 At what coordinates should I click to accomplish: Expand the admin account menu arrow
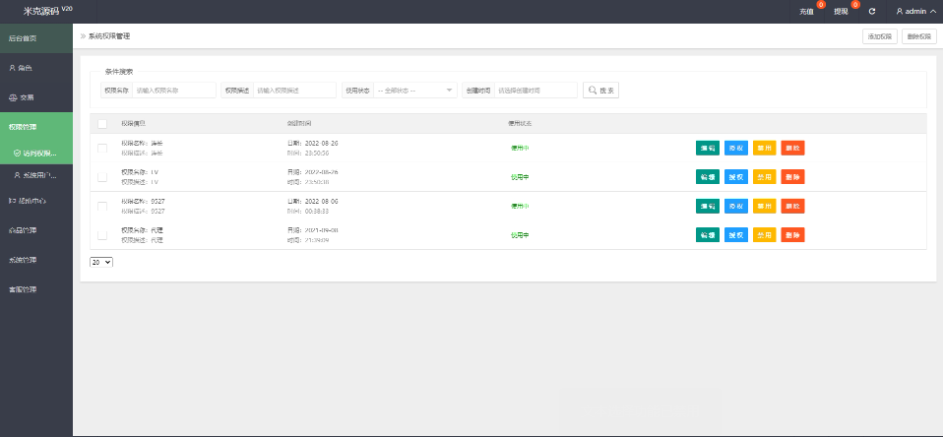[x=933, y=11]
